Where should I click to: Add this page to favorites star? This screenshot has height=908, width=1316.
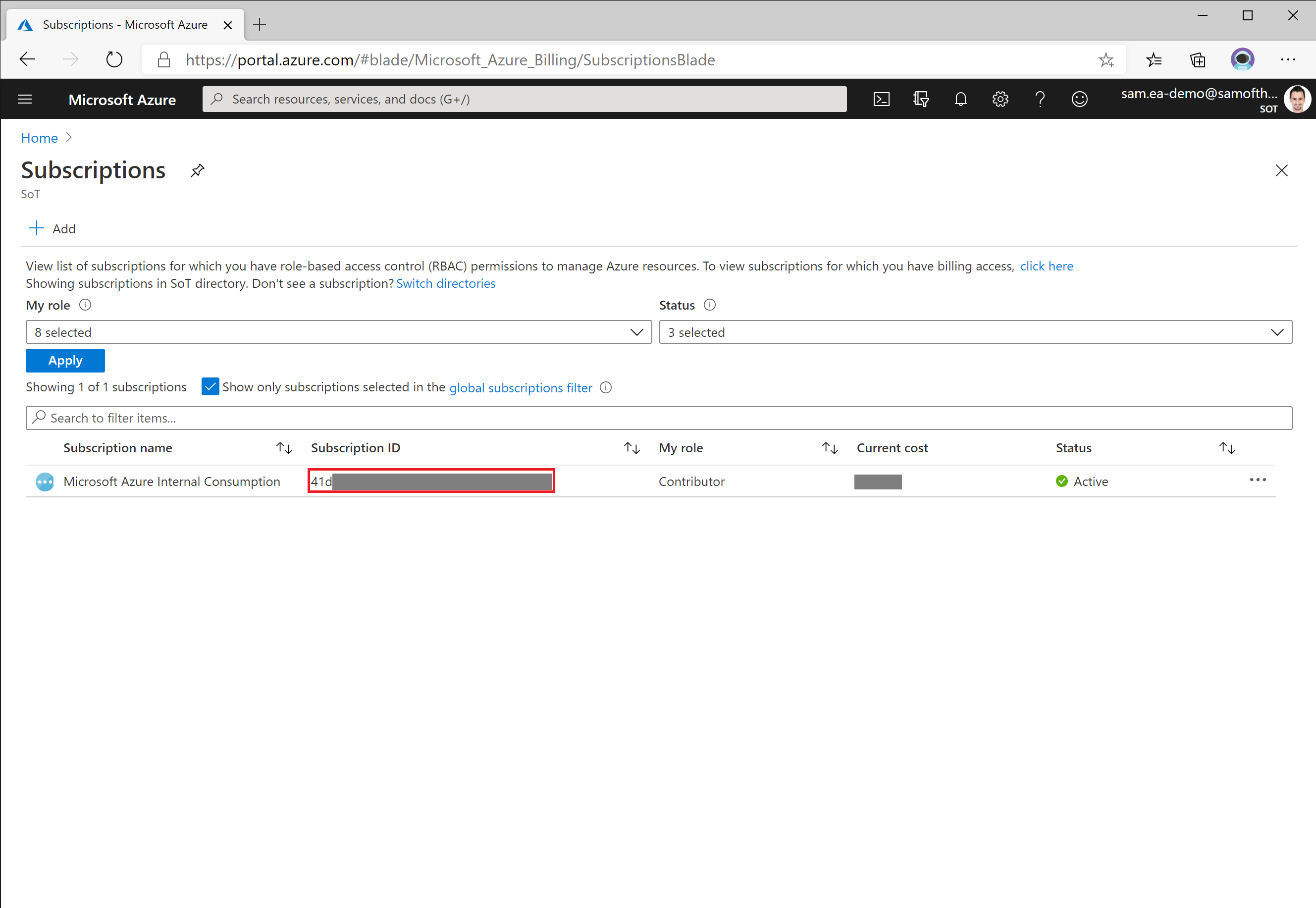pos(1106,59)
